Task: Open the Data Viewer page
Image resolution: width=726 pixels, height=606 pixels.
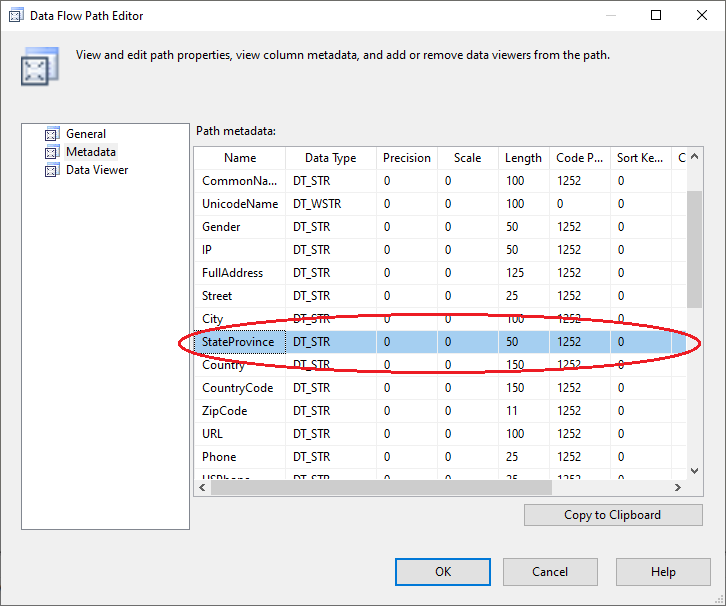Action: pyautogui.click(x=97, y=170)
